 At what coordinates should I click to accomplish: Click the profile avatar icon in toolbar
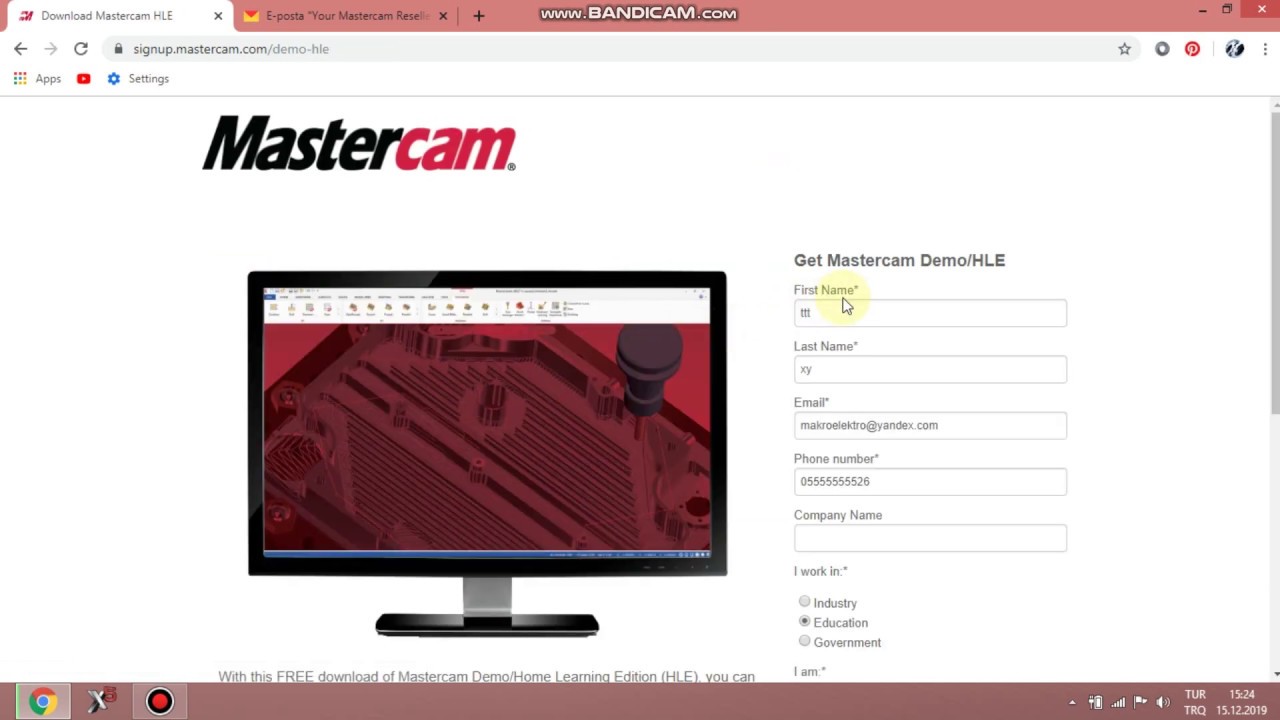pos(1234,48)
